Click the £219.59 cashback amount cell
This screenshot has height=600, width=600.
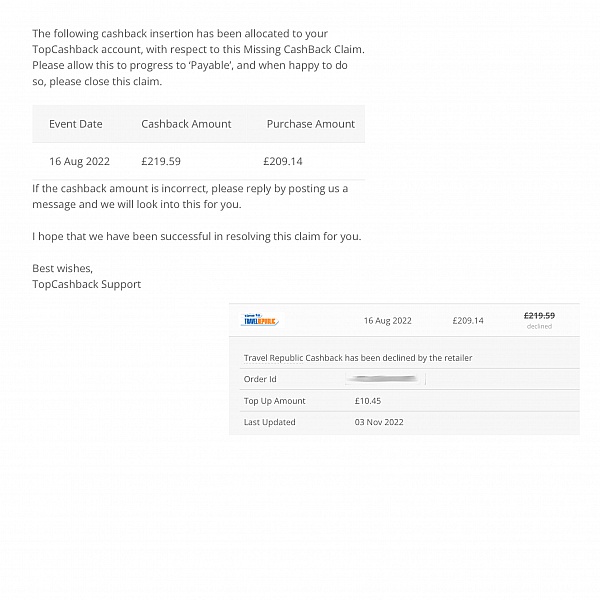pos(161,161)
